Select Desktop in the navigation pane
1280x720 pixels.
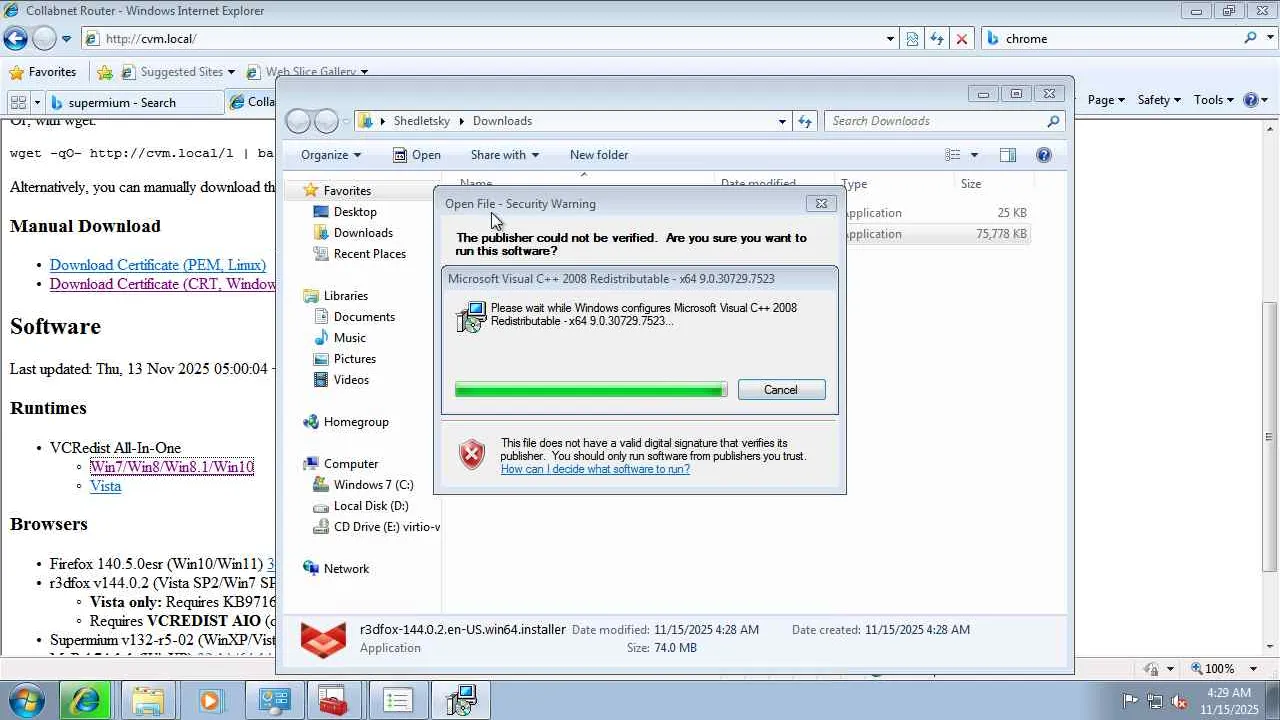click(x=355, y=212)
